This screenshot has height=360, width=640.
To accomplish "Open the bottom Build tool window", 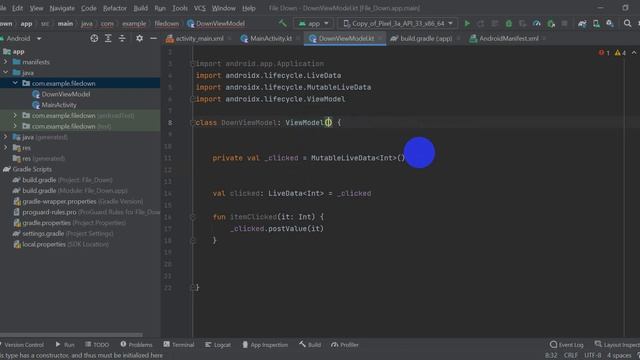I will pos(310,345).
